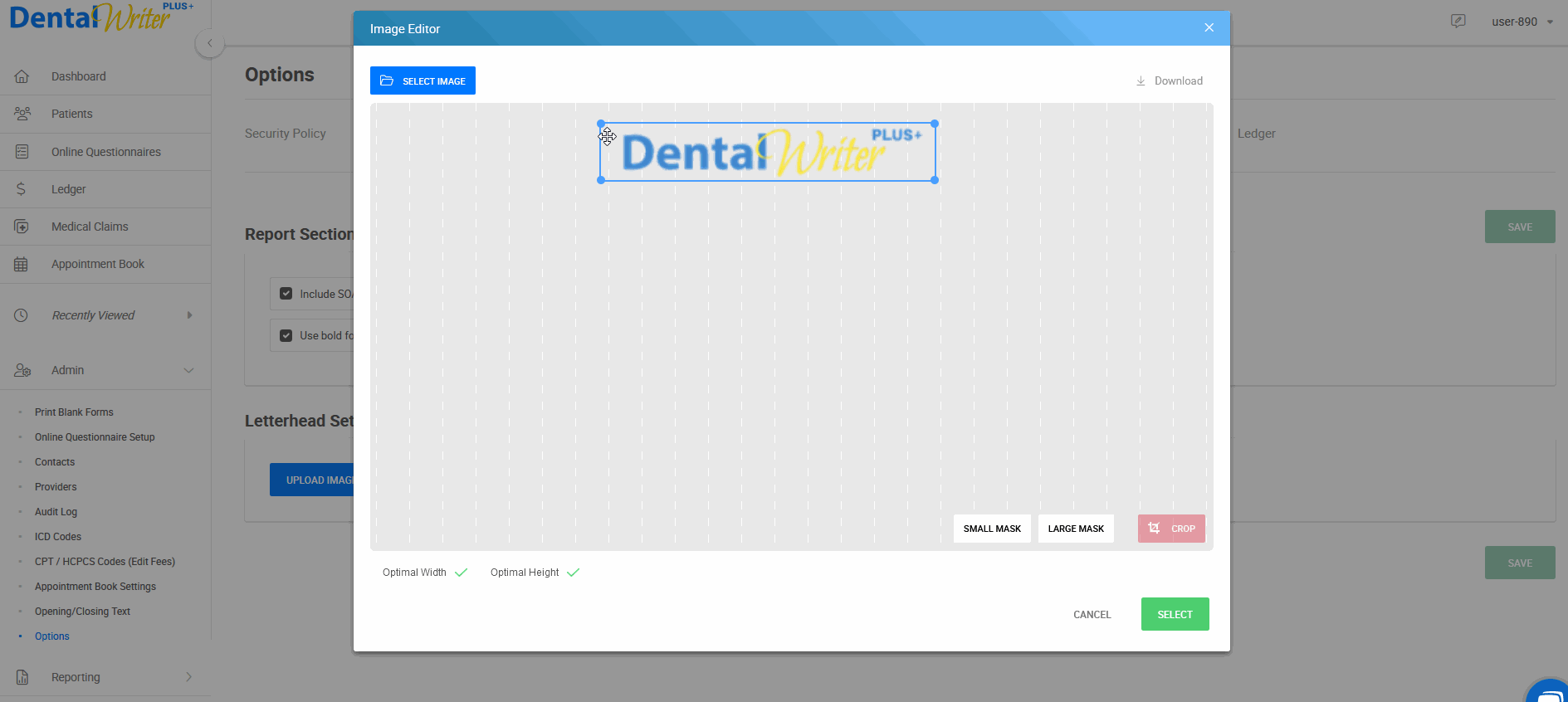Click the top-left resize handle of the logo
The height and width of the screenshot is (702, 1568).
pyautogui.click(x=601, y=124)
